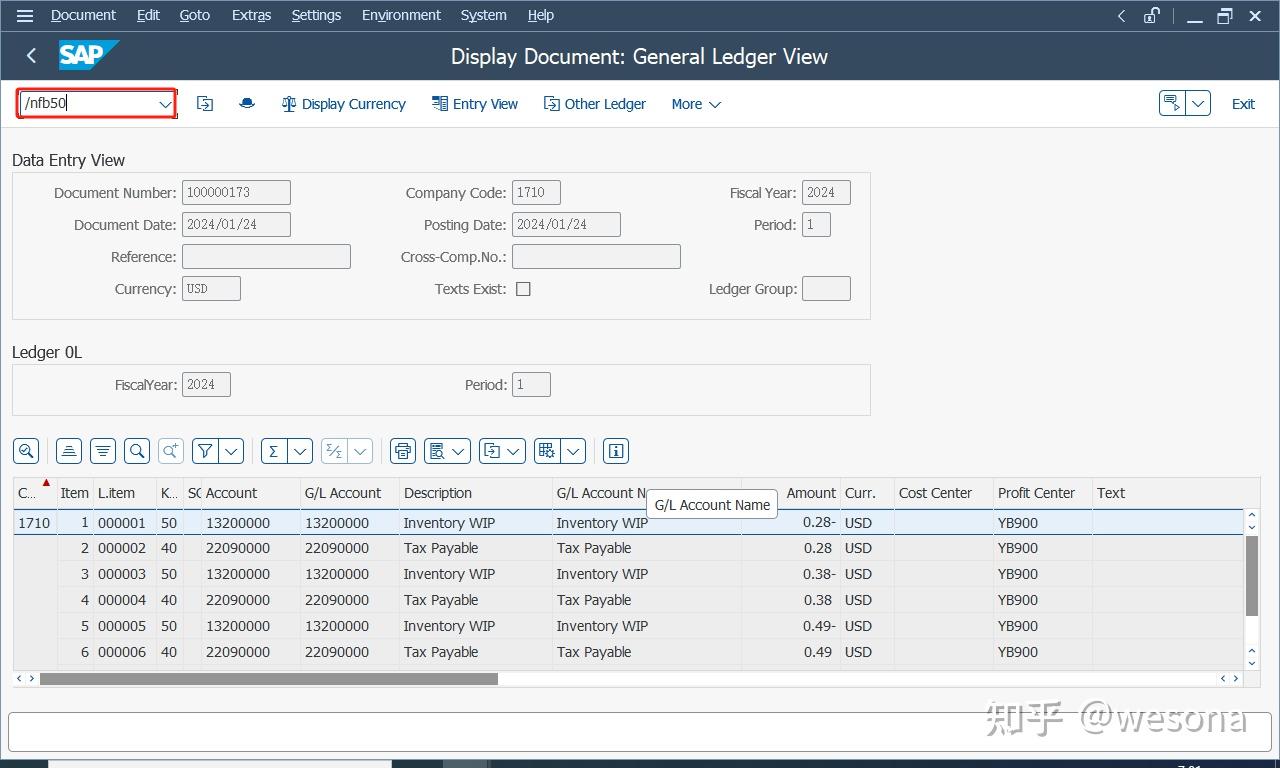Image resolution: width=1280 pixels, height=768 pixels.
Task: Expand the command field history dropdown
Action: click(x=165, y=104)
